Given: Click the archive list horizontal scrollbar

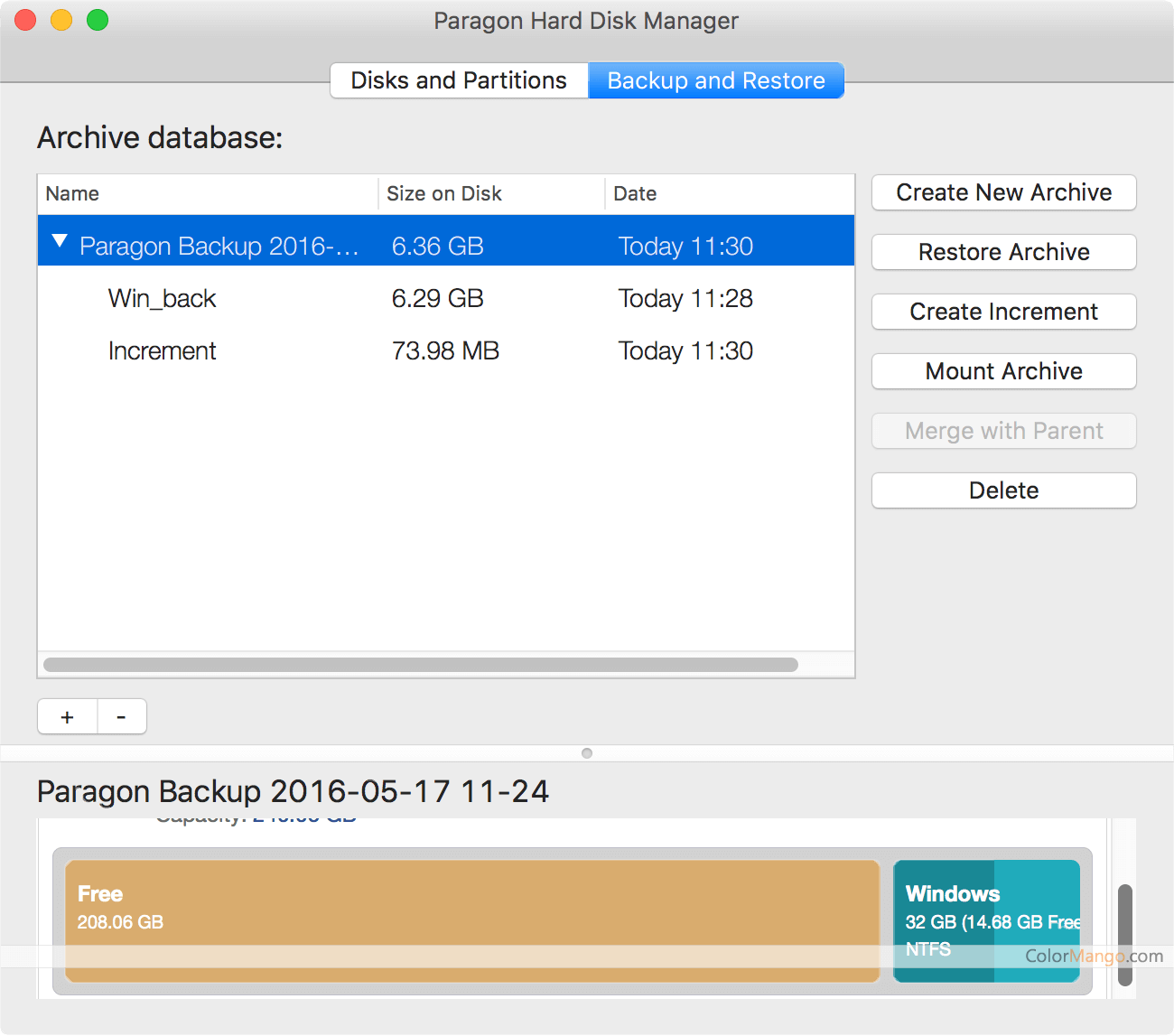Looking at the screenshot, I should tap(421, 665).
